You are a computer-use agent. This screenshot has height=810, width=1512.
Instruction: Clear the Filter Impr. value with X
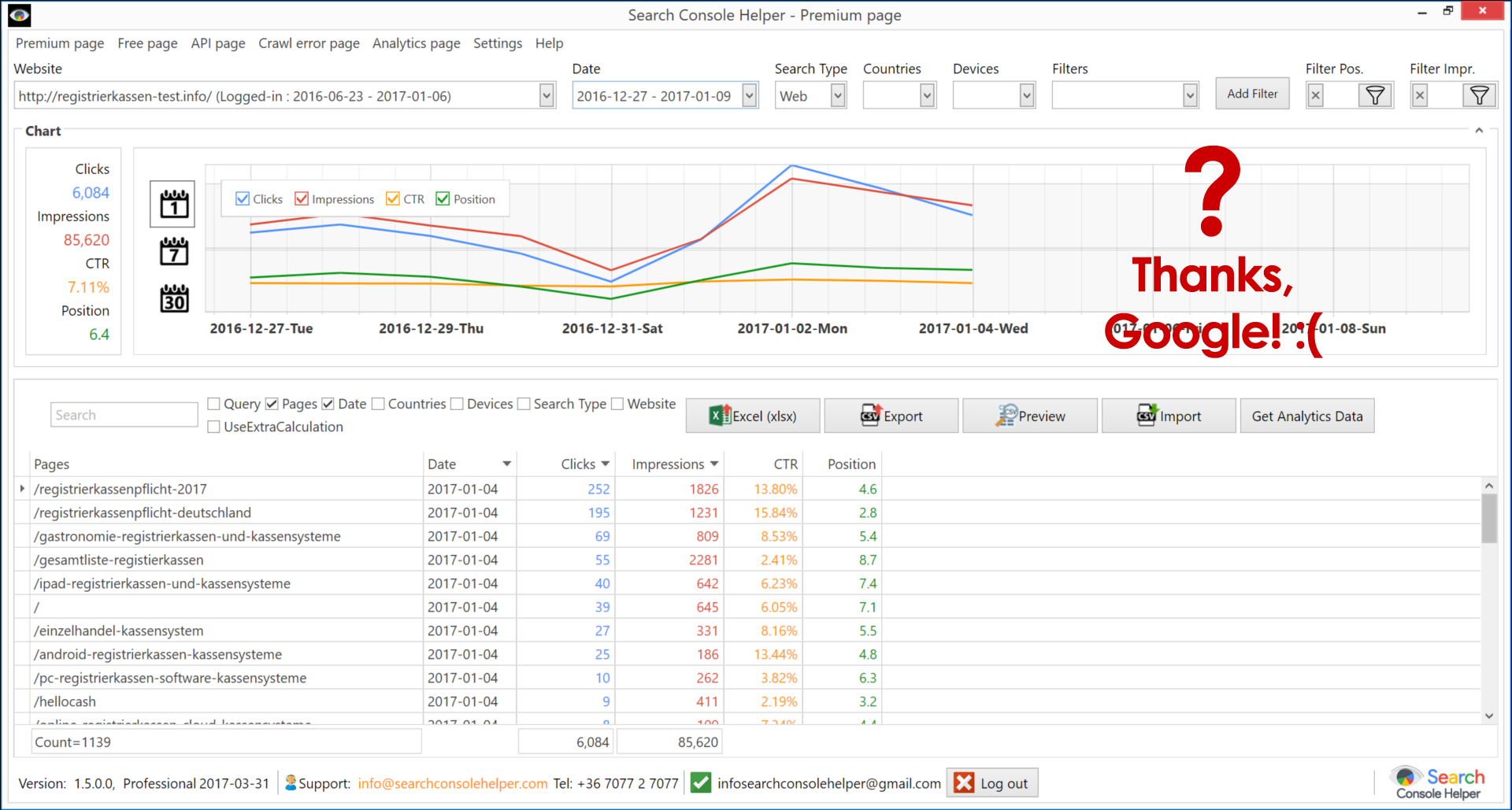pos(1420,96)
